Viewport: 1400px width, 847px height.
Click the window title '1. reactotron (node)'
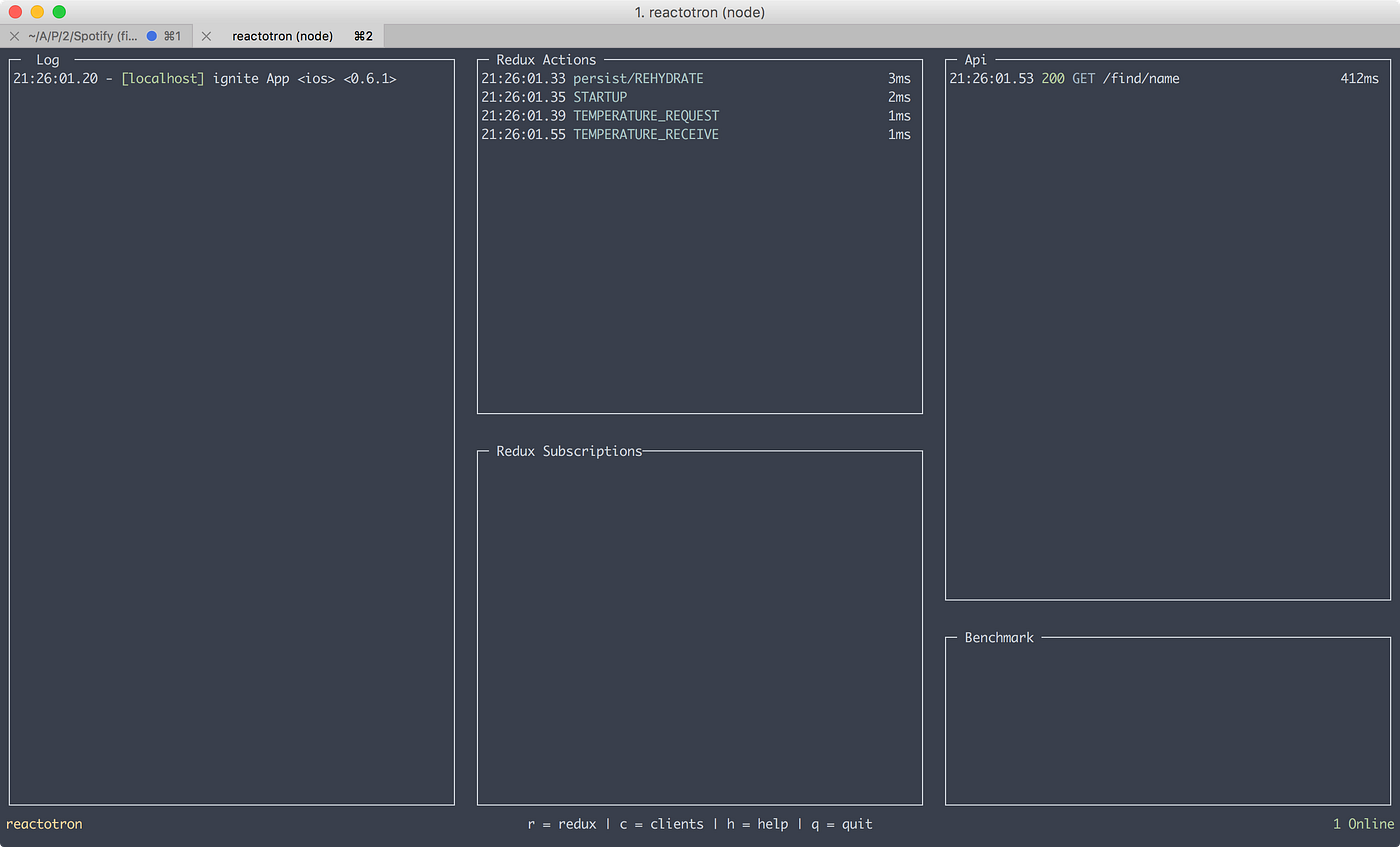tap(700, 12)
